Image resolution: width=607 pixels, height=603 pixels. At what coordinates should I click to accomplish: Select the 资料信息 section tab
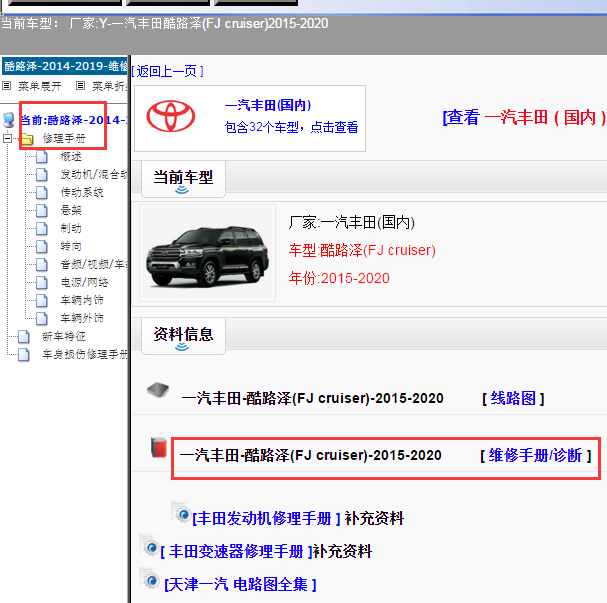(x=183, y=336)
